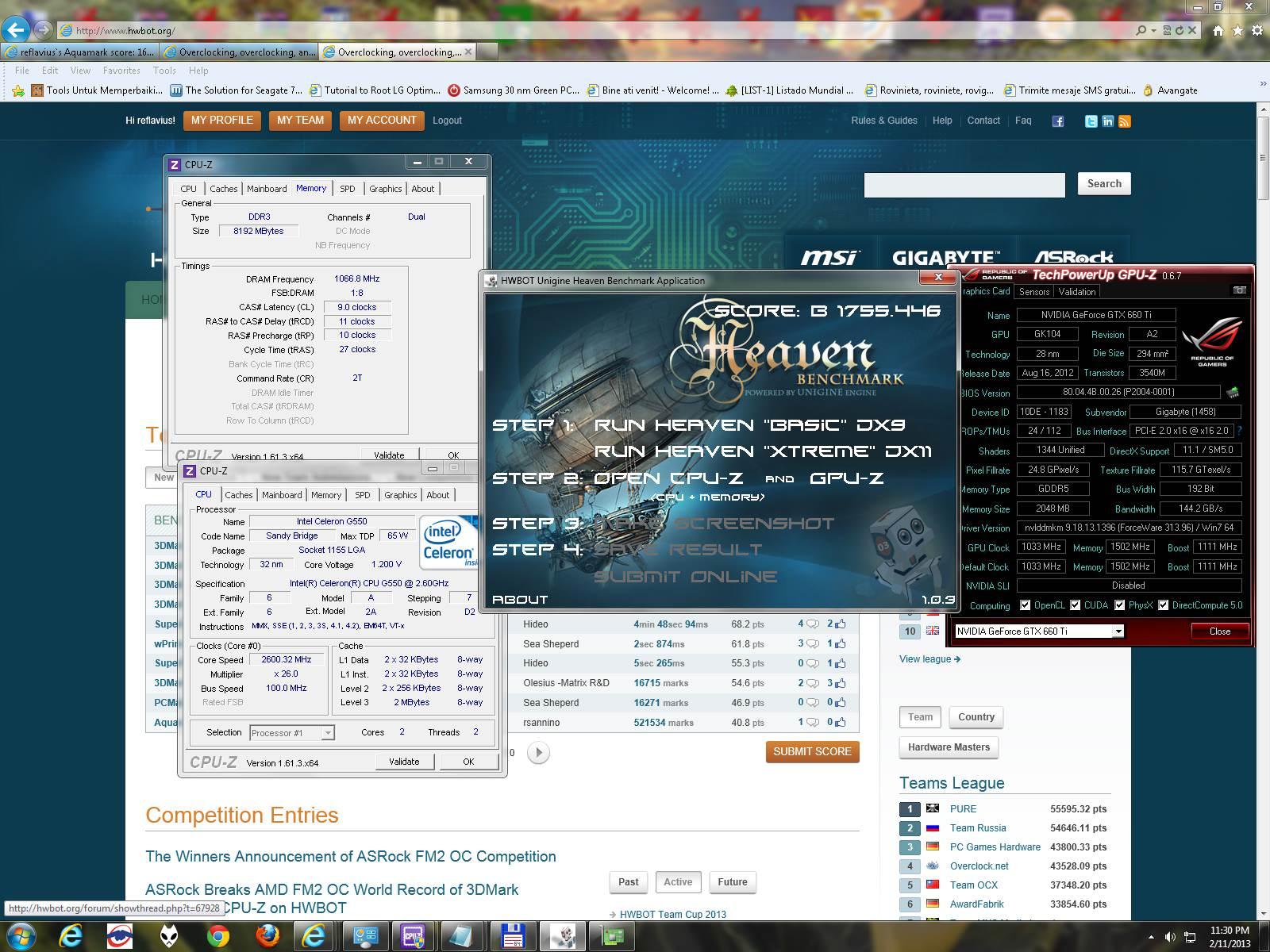1270x952 pixels.
Task: Open Firefox from the taskbar
Action: [267, 937]
